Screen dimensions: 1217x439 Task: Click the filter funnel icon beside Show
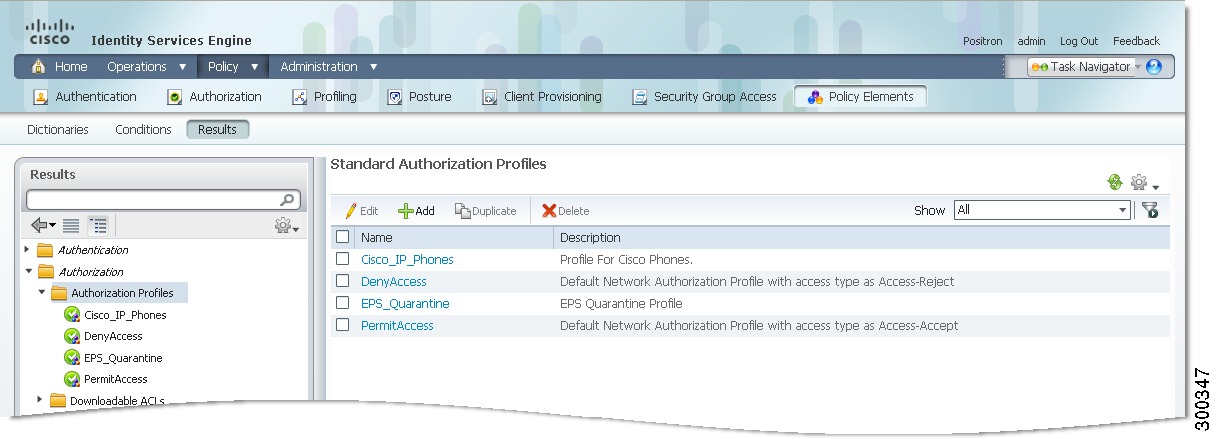click(x=1150, y=210)
